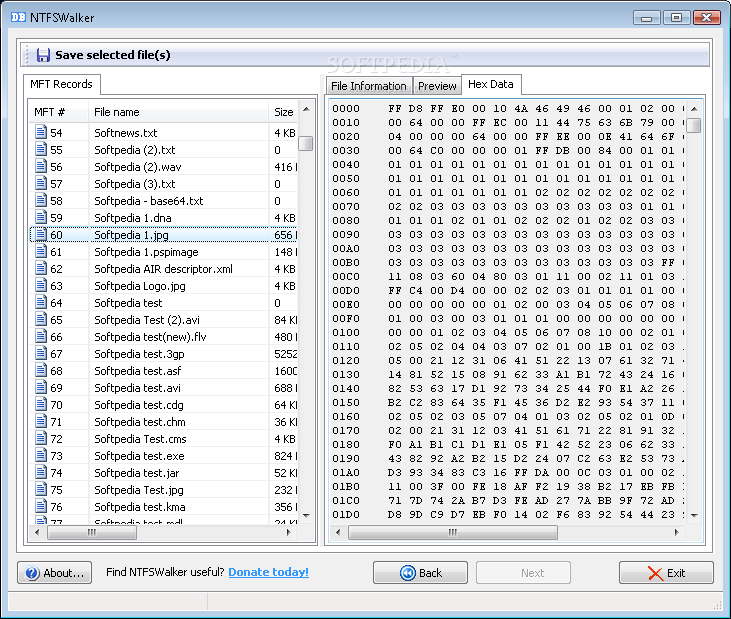Open the Preview tab
The image size is (731, 619).
(437, 86)
